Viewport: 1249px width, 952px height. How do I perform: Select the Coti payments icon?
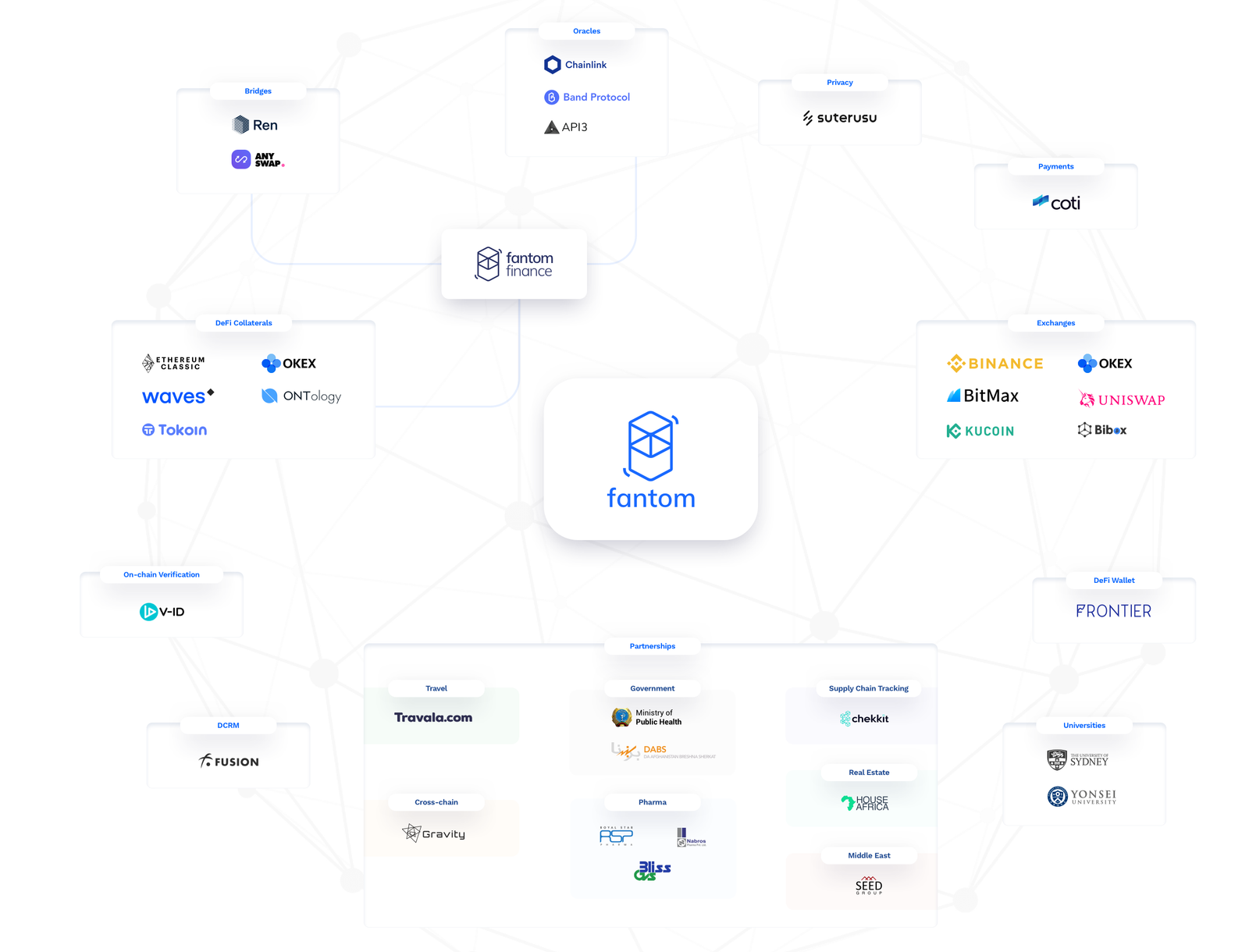pyautogui.click(x=1055, y=202)
